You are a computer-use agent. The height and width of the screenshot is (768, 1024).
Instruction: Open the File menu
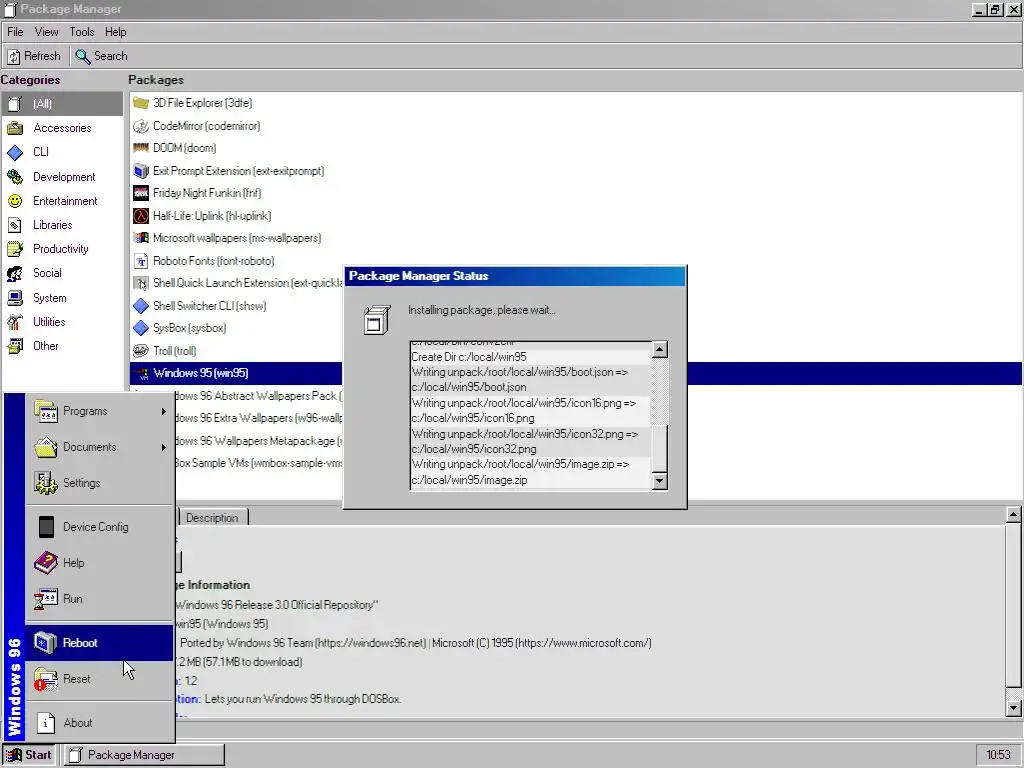[15, 32]
